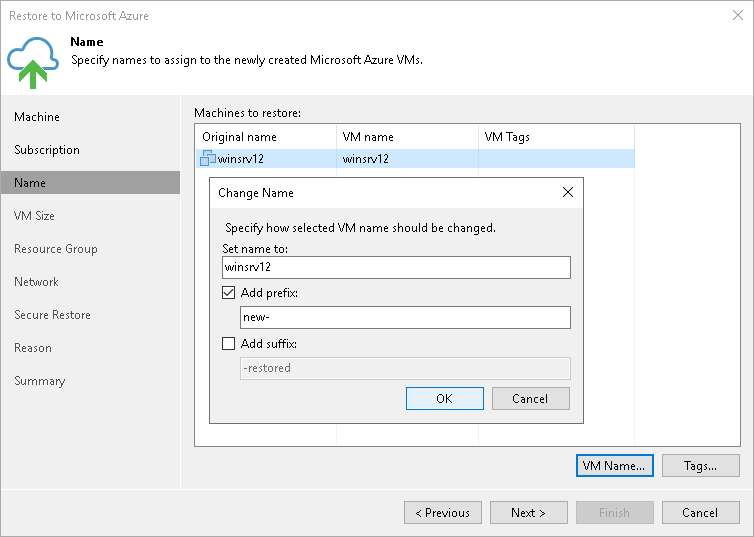
Task: Close the Restore to Microsoft Azure window
Action: point(738,15)
